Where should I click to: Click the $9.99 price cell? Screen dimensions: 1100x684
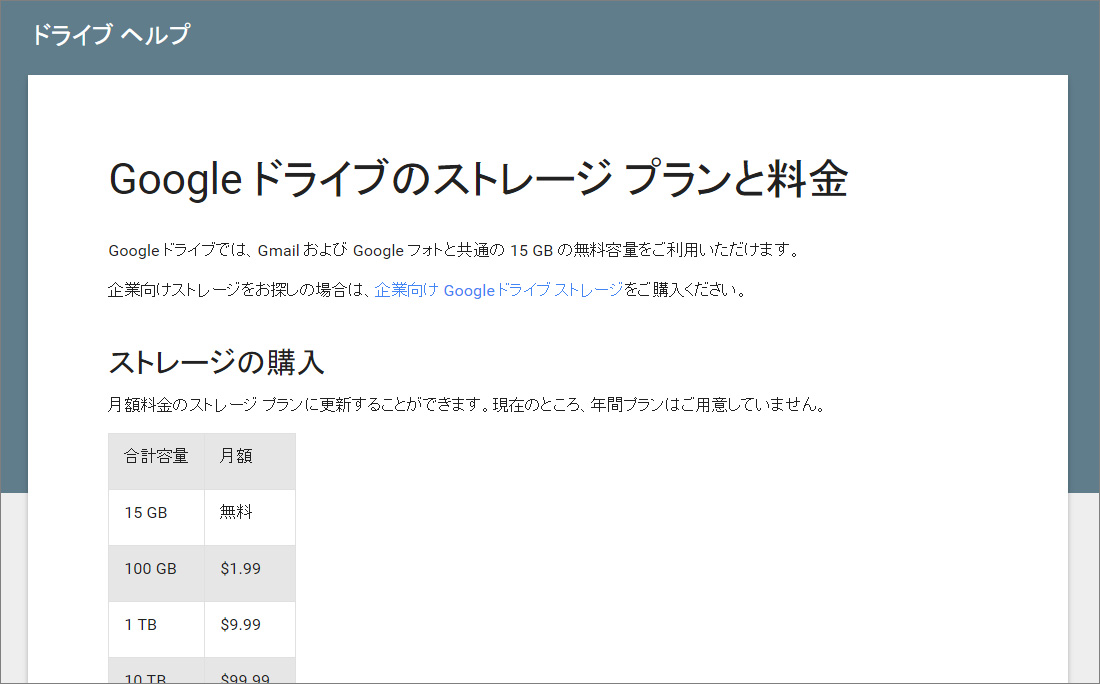pos(250,629)
